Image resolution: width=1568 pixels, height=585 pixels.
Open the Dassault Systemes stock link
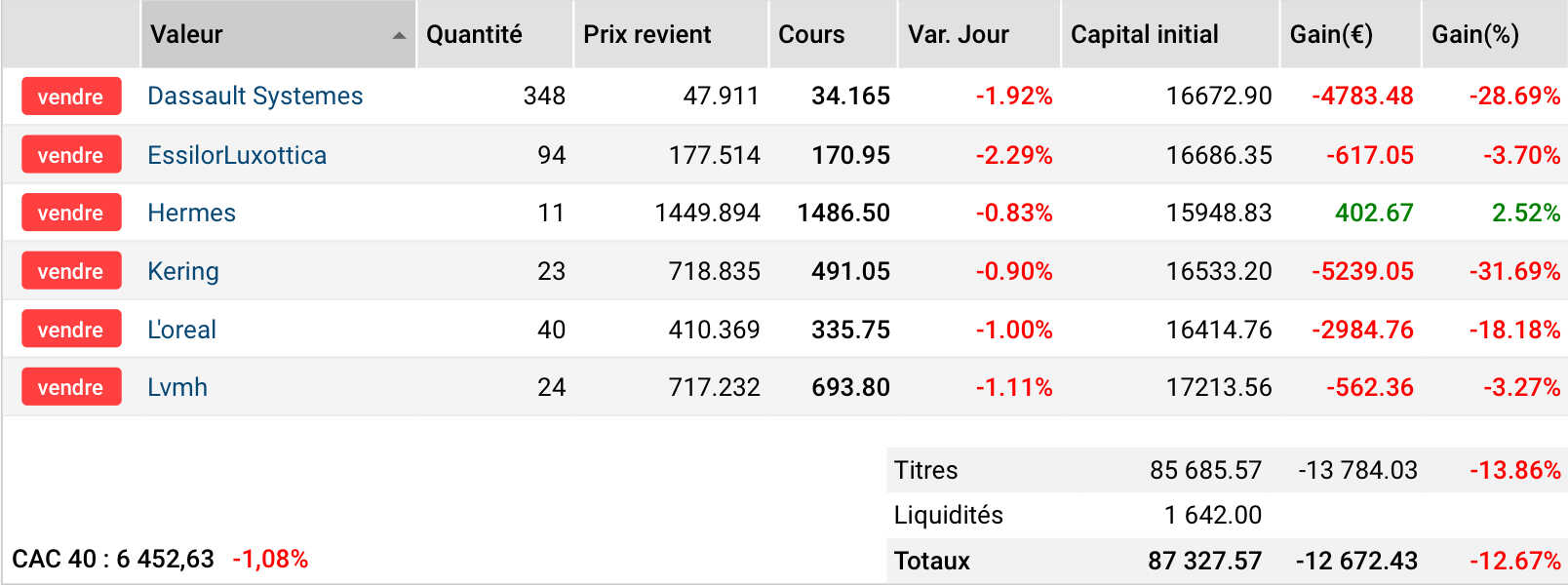click(x=255, y=96)
